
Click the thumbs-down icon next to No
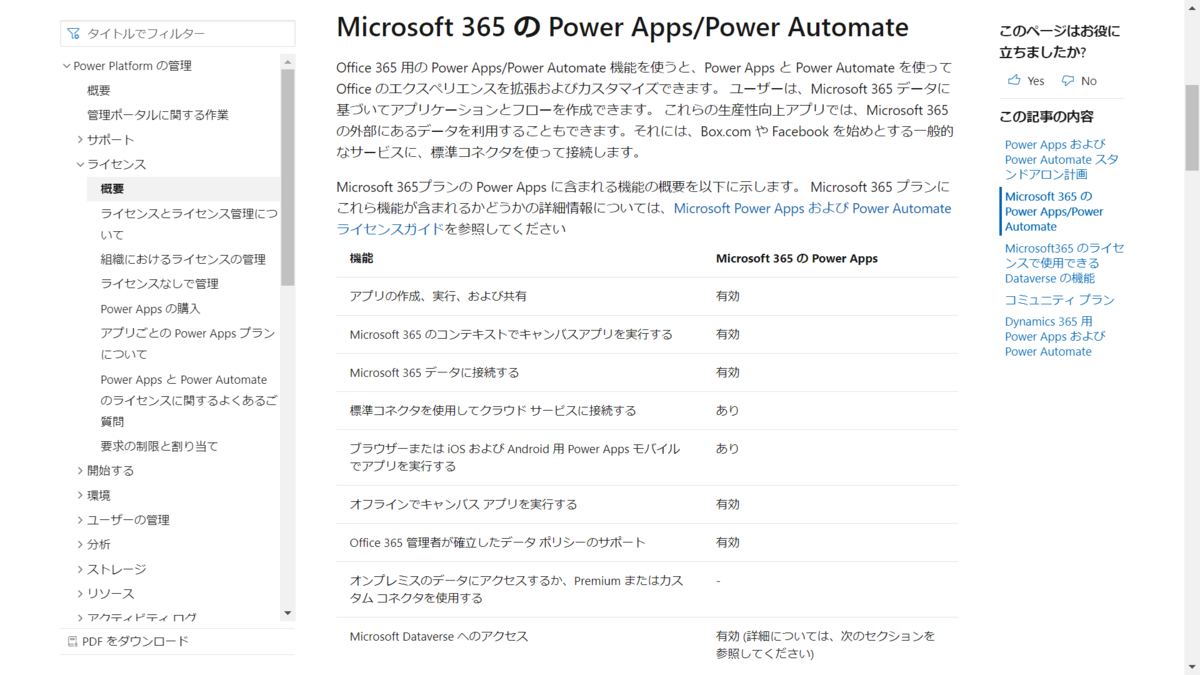(x=1068, y=80)
